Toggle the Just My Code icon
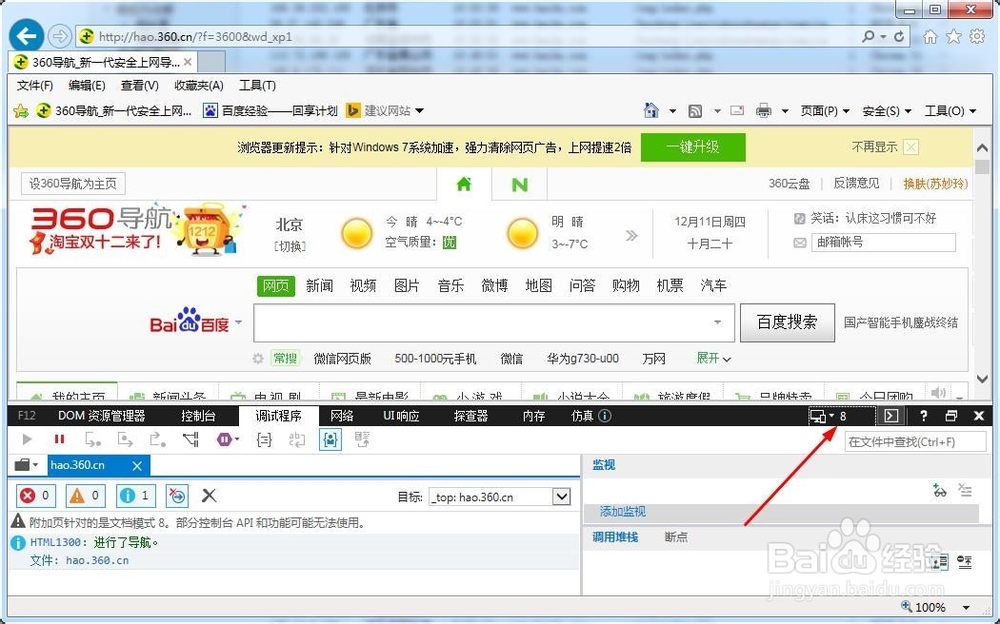This screenshot has width=1000, height=624. (x=330, y=439)
